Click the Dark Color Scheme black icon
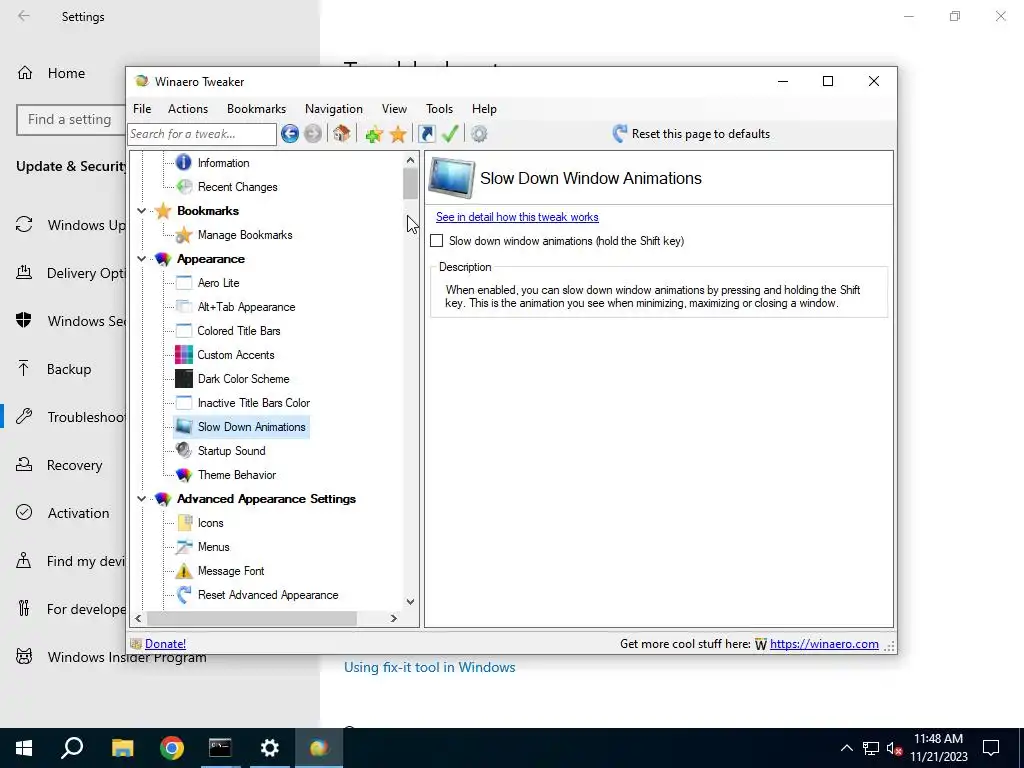Screen dimensions: 1024x768 184,379
